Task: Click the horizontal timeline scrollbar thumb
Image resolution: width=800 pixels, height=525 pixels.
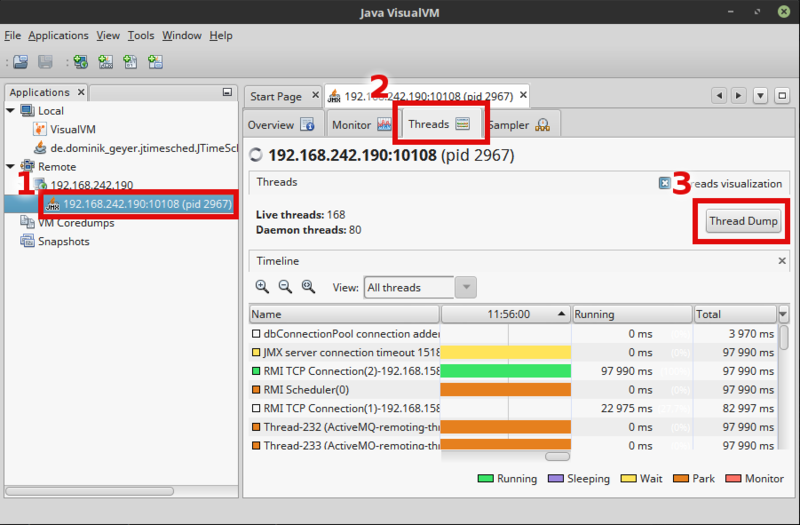Action: (556, 455)
